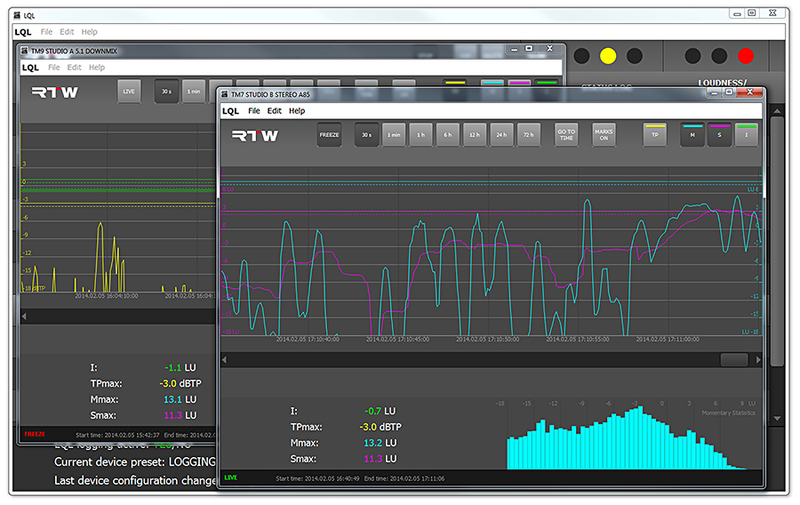Click the red status indicator in main LQL window
800x505 pixels.
pyautogui.click(x=744, y=54)
